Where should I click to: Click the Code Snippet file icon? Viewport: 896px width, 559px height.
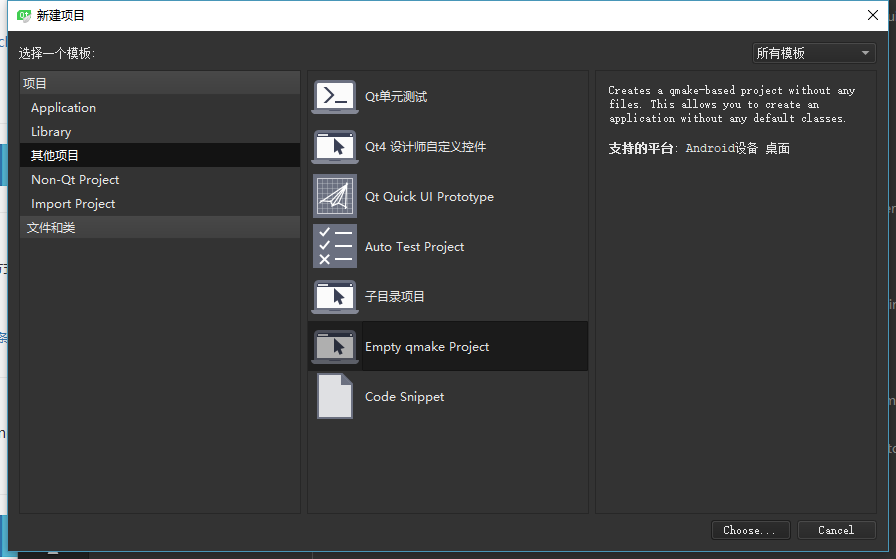pos(335,396)
